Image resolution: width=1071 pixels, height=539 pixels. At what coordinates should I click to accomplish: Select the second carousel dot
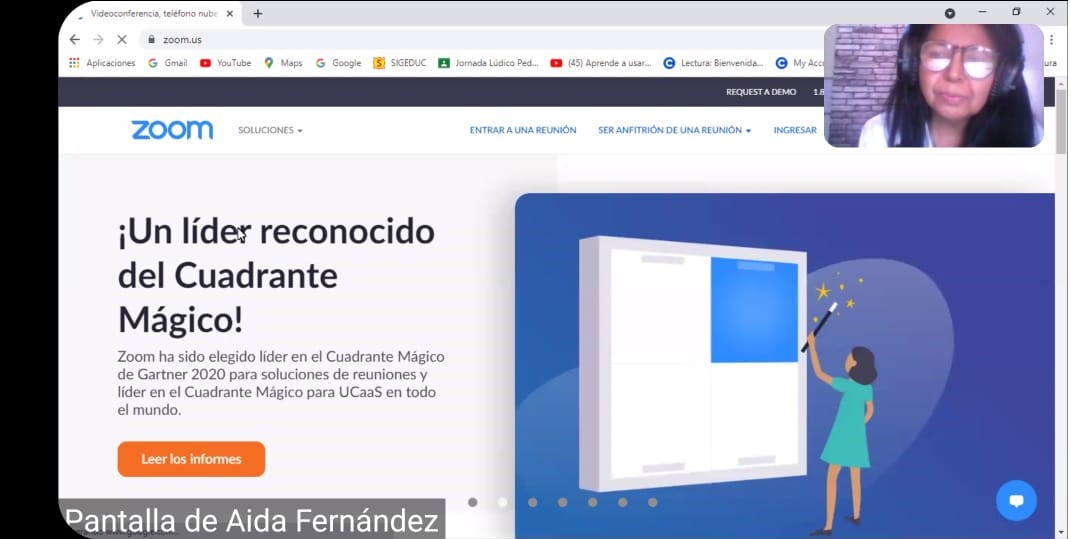coord(503,502)
